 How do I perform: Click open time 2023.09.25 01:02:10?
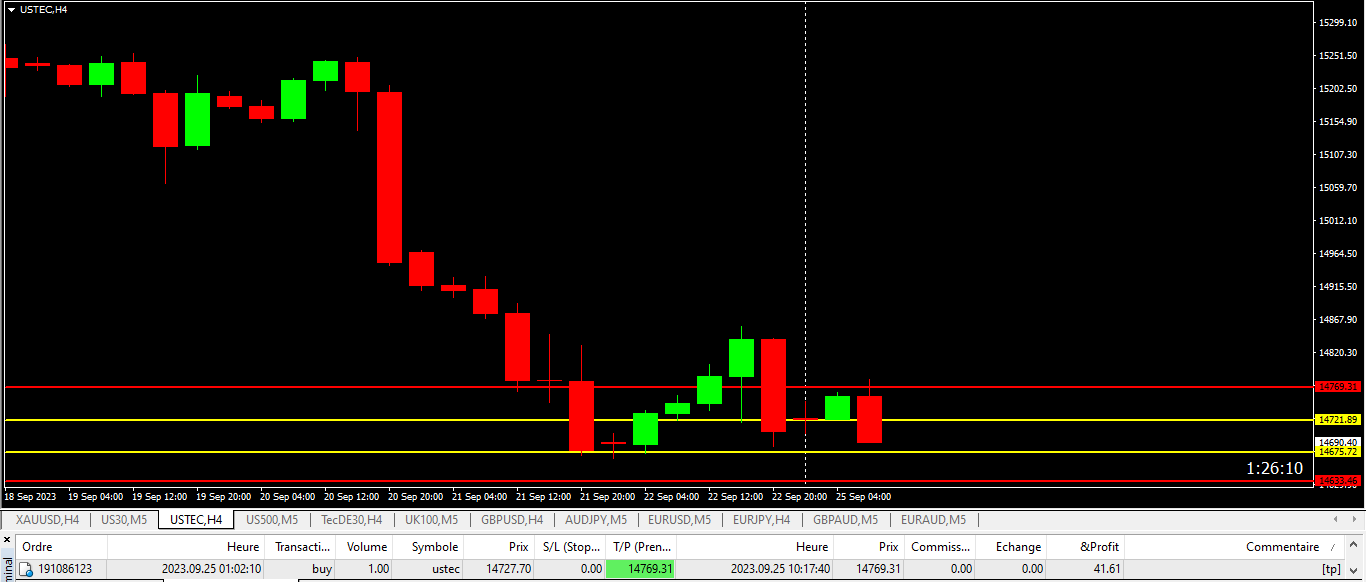(x=212, y=569)
